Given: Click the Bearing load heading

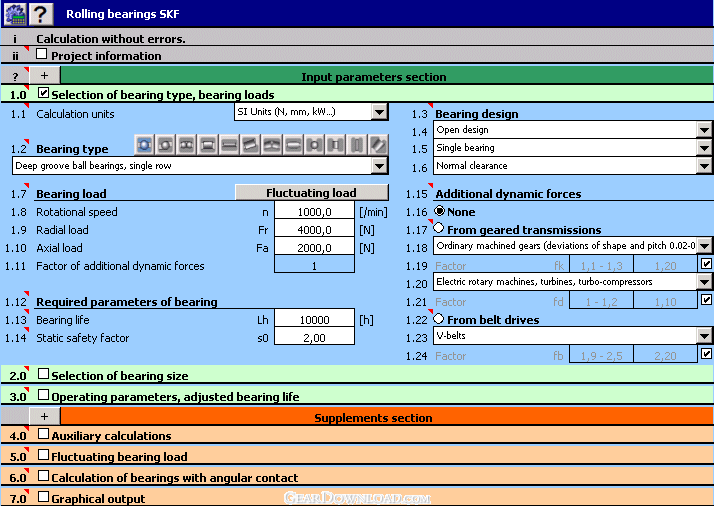Looking at the screenshot, I should (x=71, y=194).
